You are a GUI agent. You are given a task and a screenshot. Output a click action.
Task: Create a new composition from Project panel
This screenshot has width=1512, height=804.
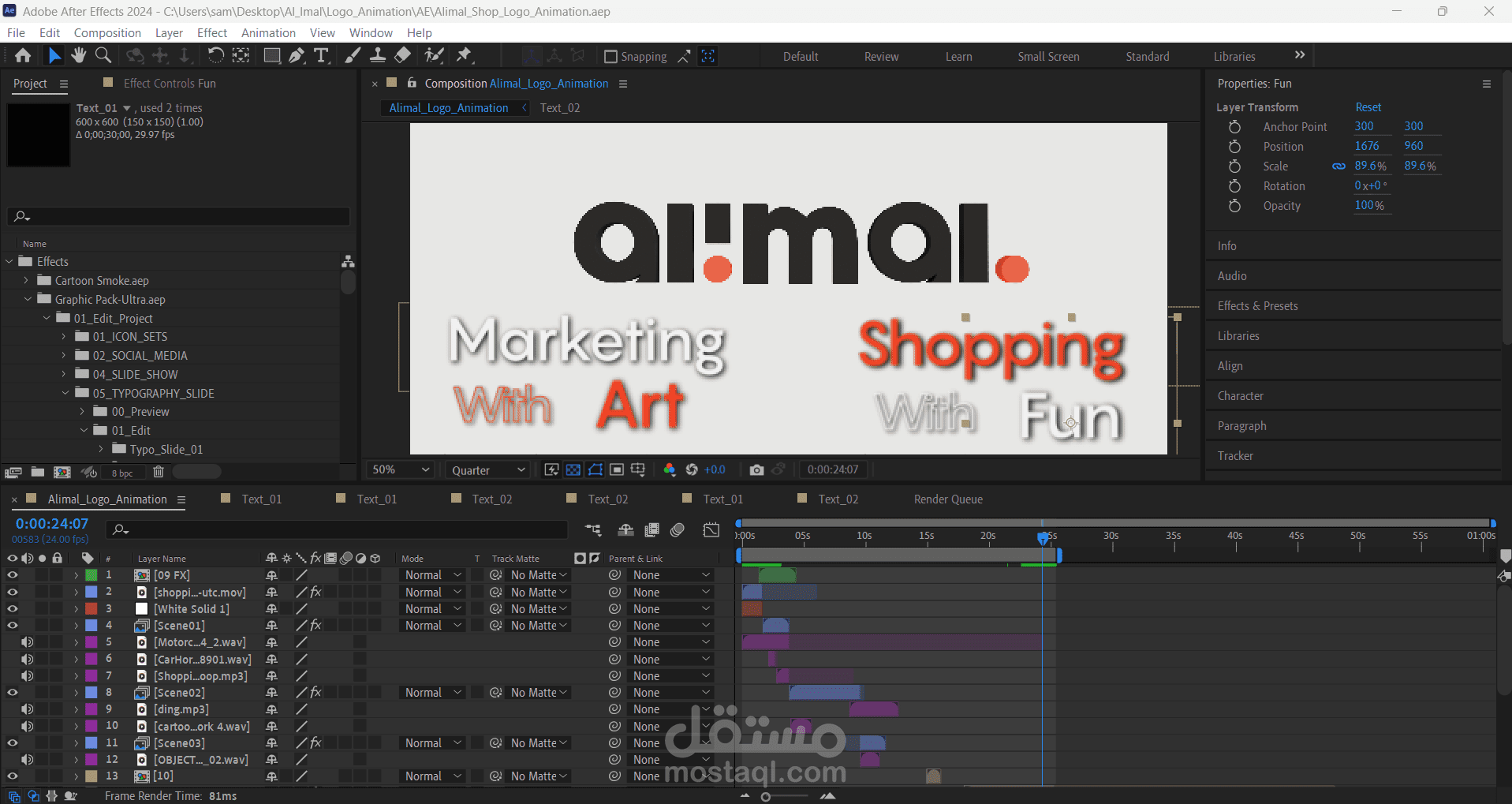[62, 472]
